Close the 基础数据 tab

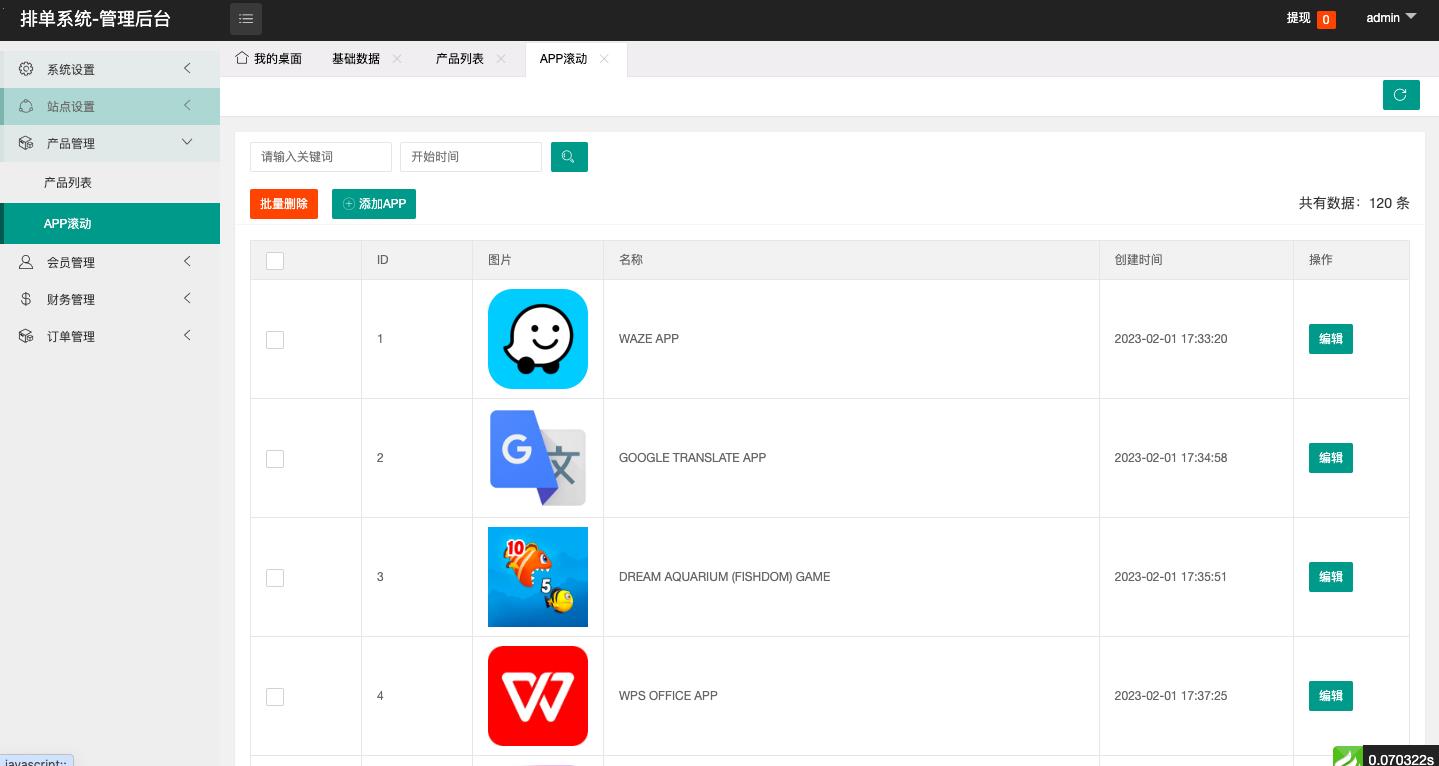click(397, 59)
